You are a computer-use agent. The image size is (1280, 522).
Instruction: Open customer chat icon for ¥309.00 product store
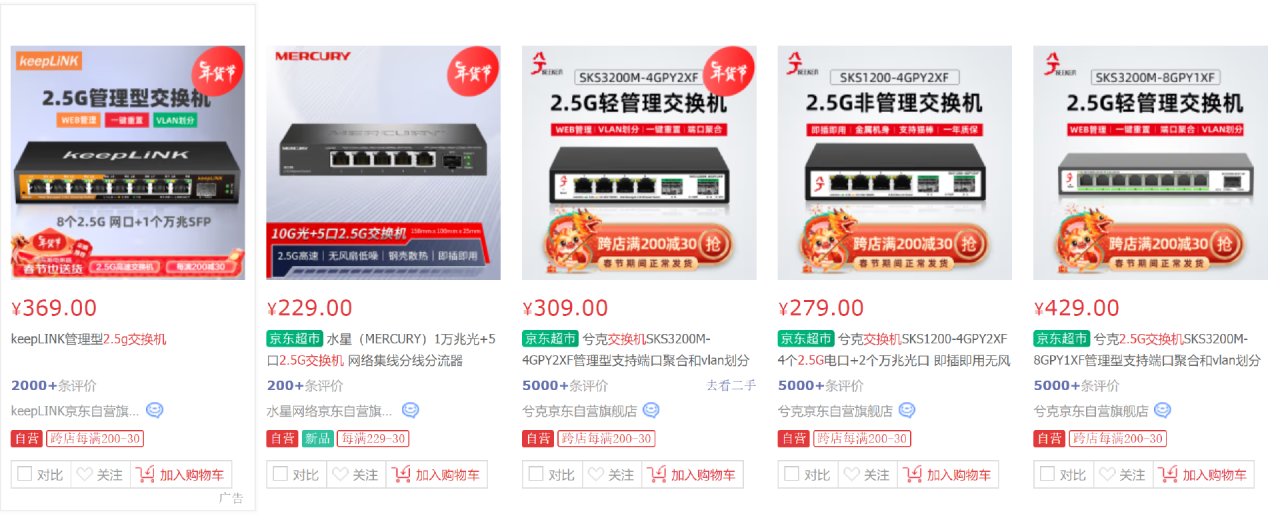(x=651, y=410)
